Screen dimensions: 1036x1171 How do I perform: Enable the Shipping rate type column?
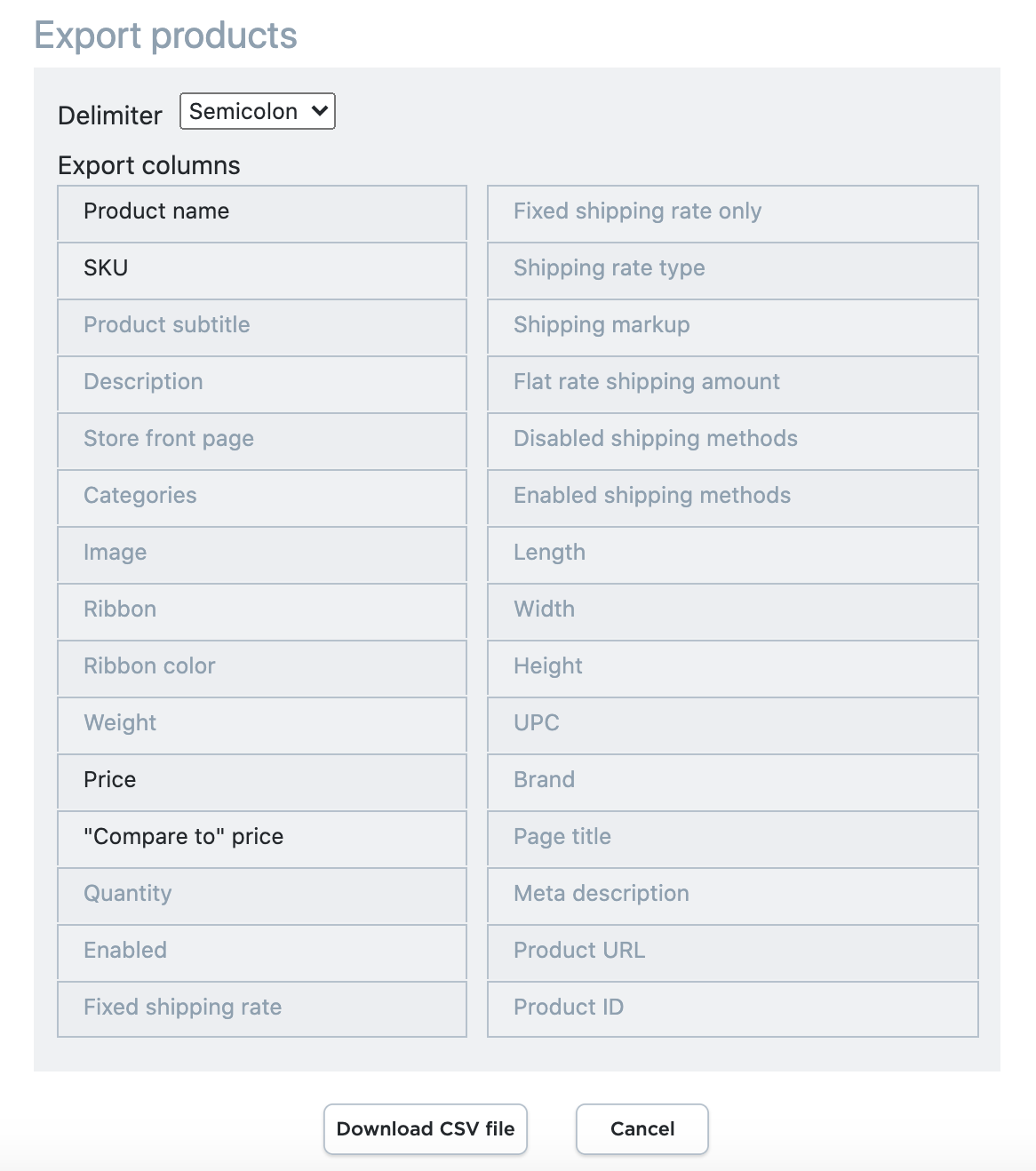tap(731, 269)
